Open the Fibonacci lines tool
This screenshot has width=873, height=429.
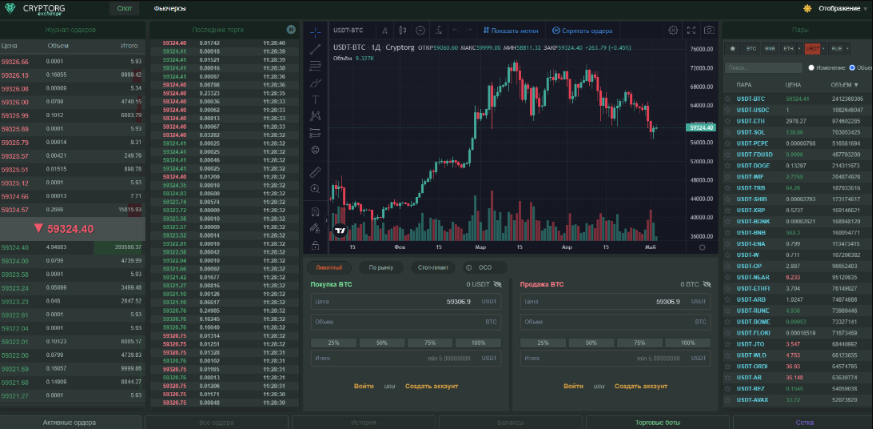(315, 66)
